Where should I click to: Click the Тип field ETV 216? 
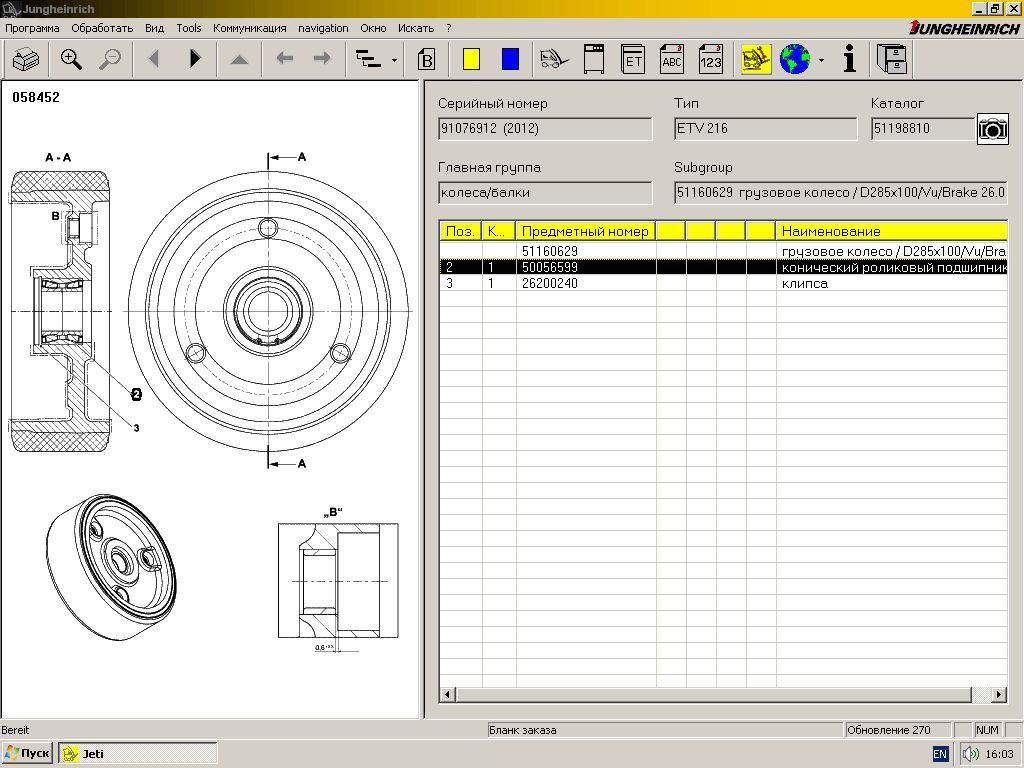tap(765, 129)
